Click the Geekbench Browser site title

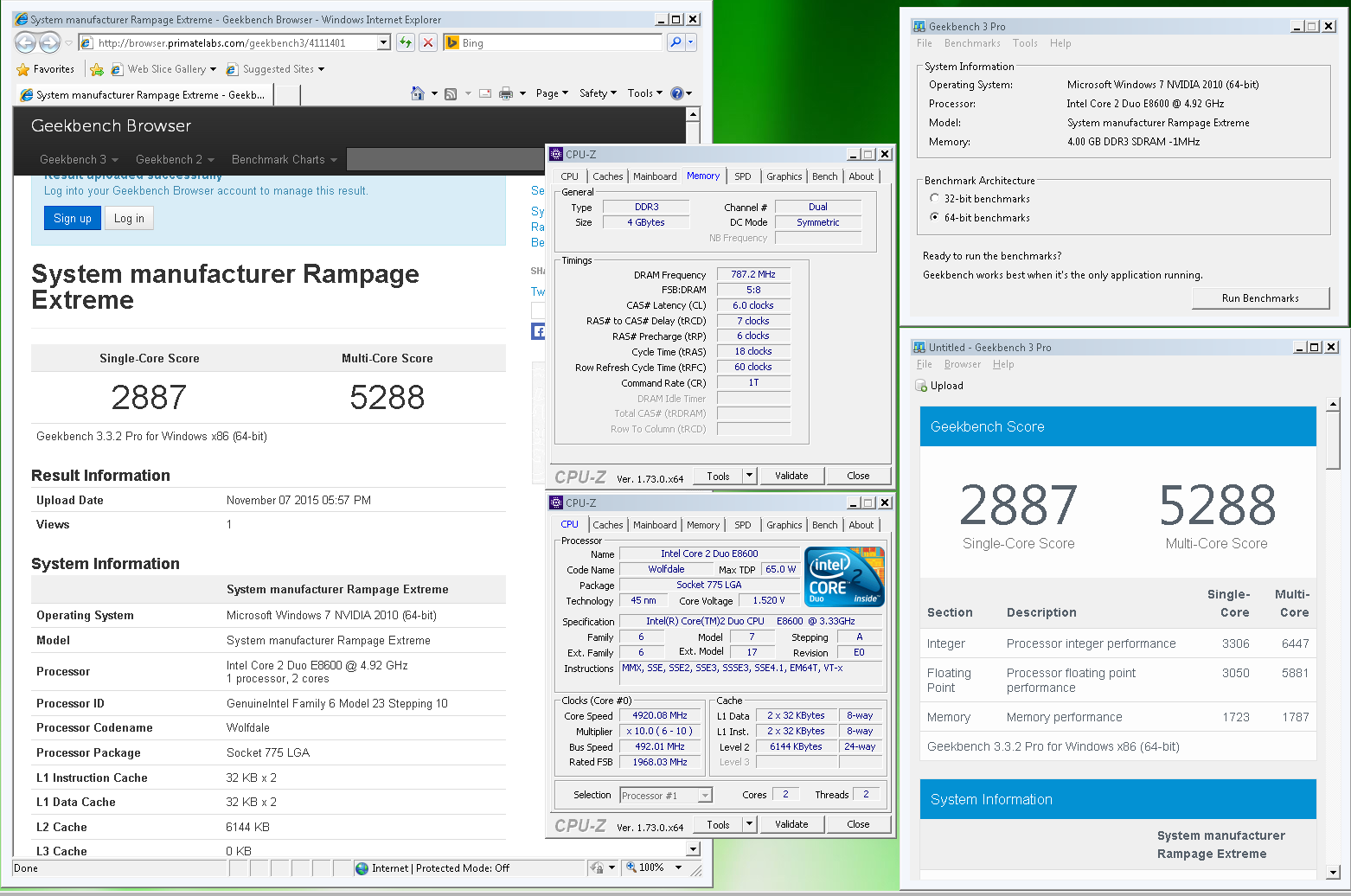pyautogui.click(x=111, y=125)
